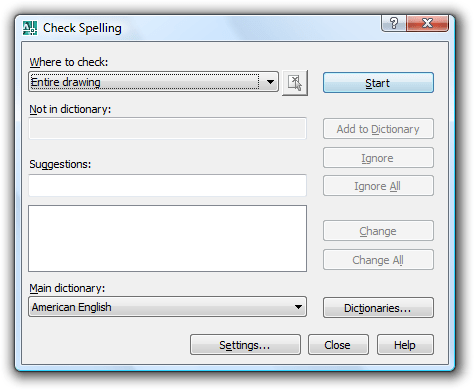Start the spelling check
Image resolution: width=474 pixels, height=390 pixels.
pyautogui.click(x=378, y=83)
